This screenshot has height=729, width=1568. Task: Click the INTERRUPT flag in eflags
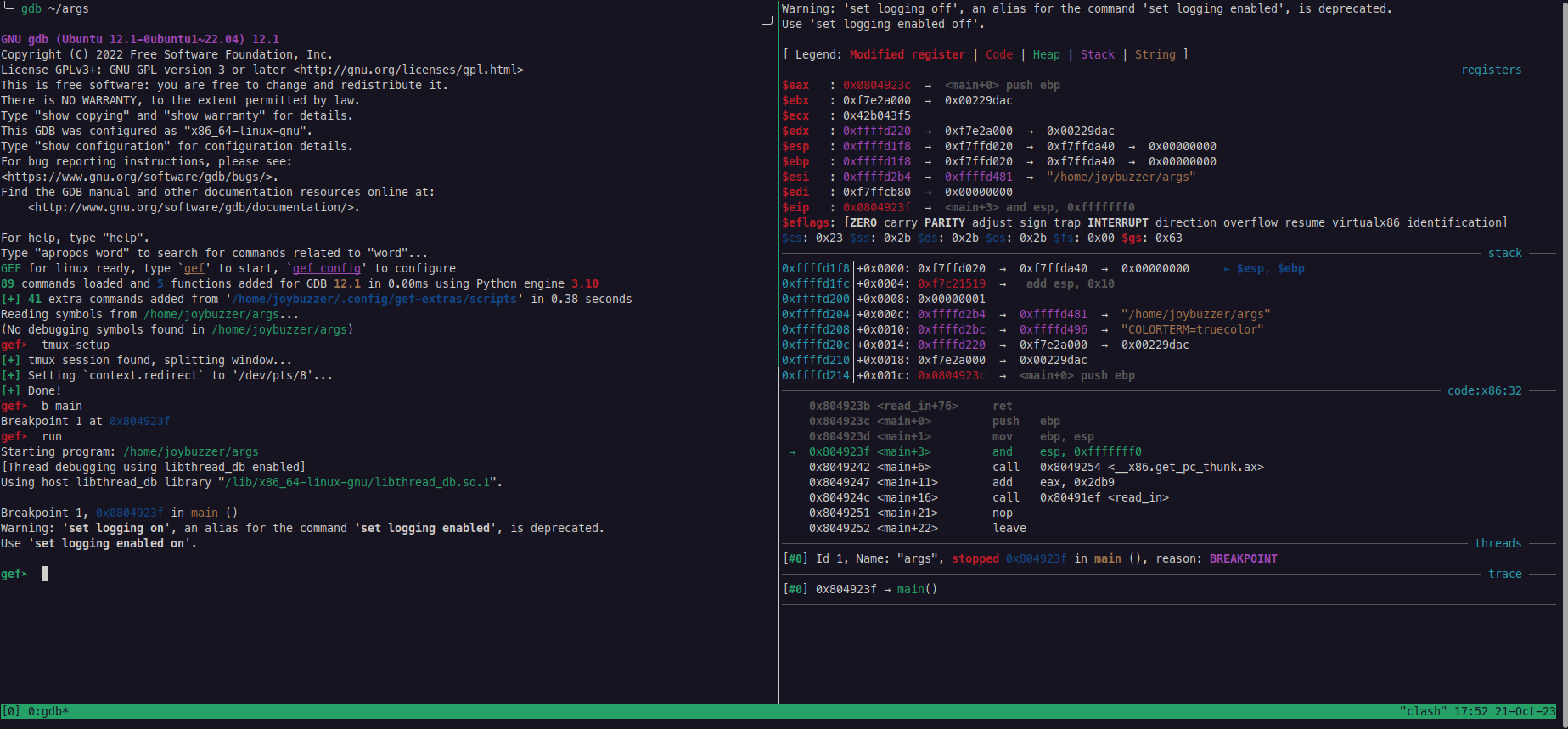[1118, 222]
